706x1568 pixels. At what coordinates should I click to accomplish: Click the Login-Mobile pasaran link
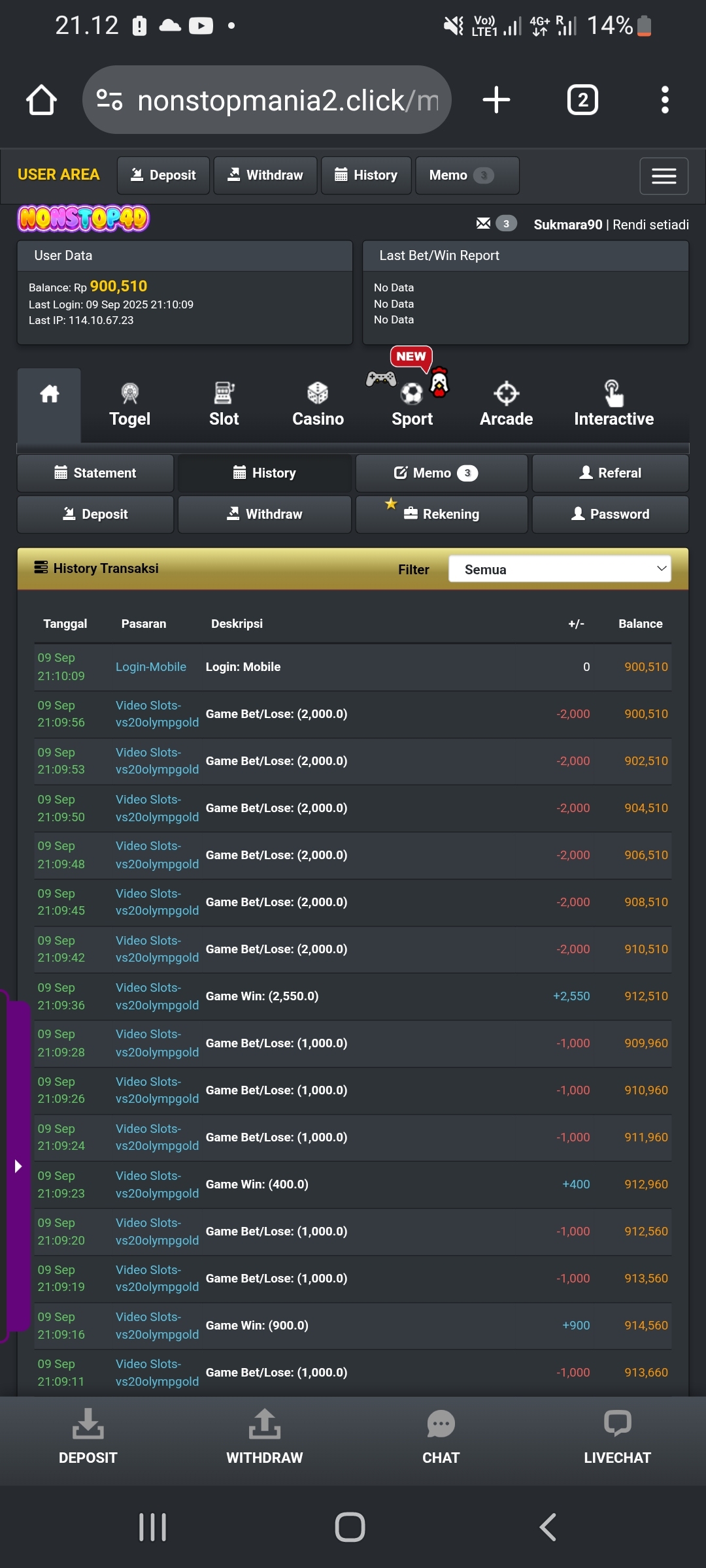point(151,667)
